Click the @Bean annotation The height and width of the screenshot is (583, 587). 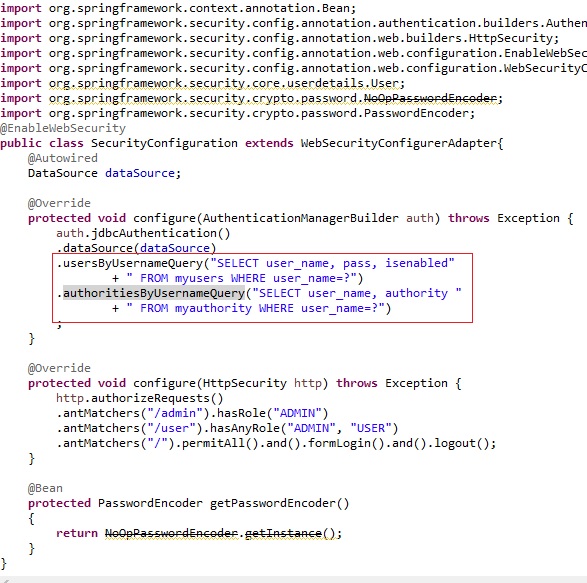tap(45, 488)
